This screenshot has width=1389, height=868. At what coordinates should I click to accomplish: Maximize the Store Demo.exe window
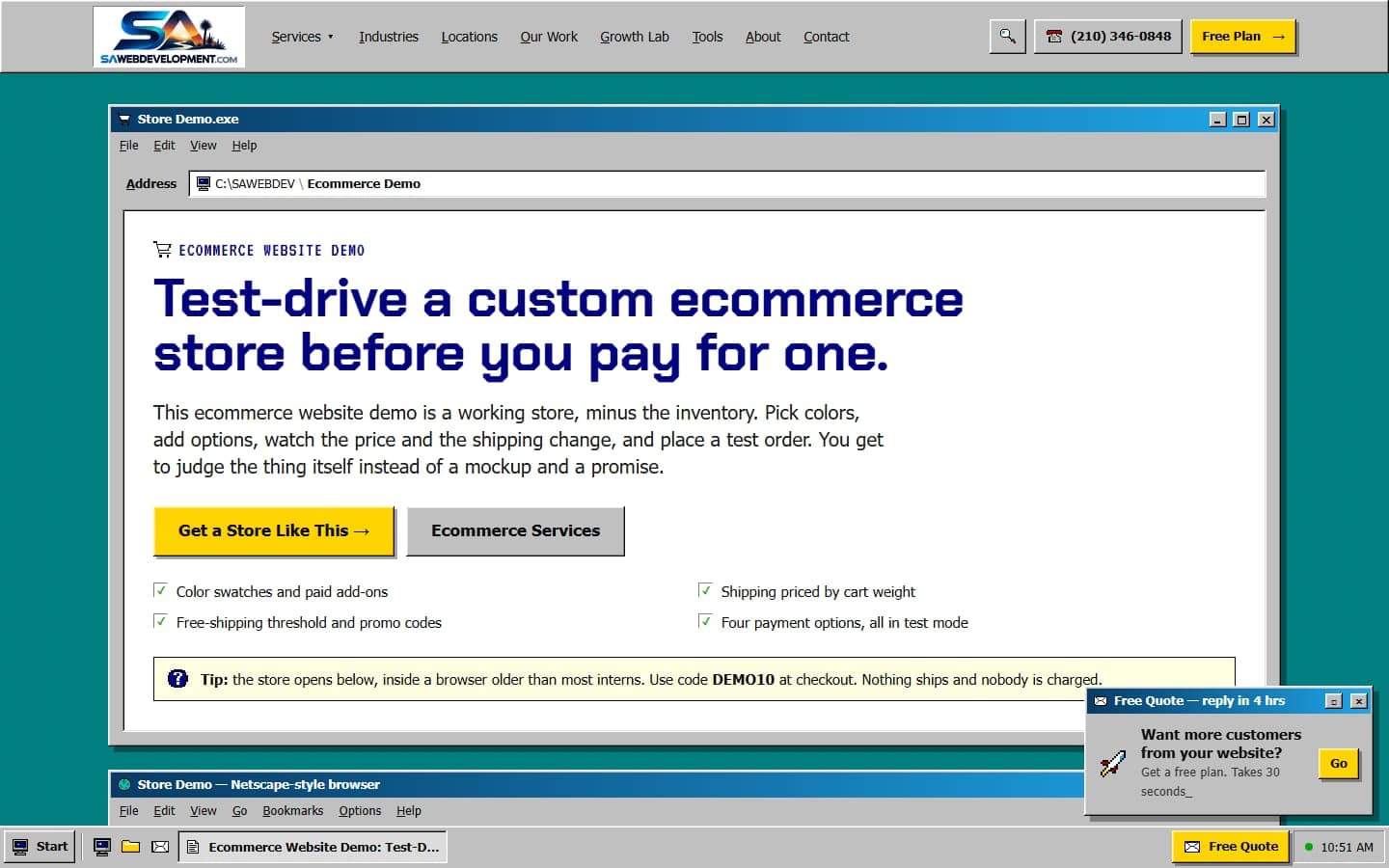click(x=1242, y=120)
